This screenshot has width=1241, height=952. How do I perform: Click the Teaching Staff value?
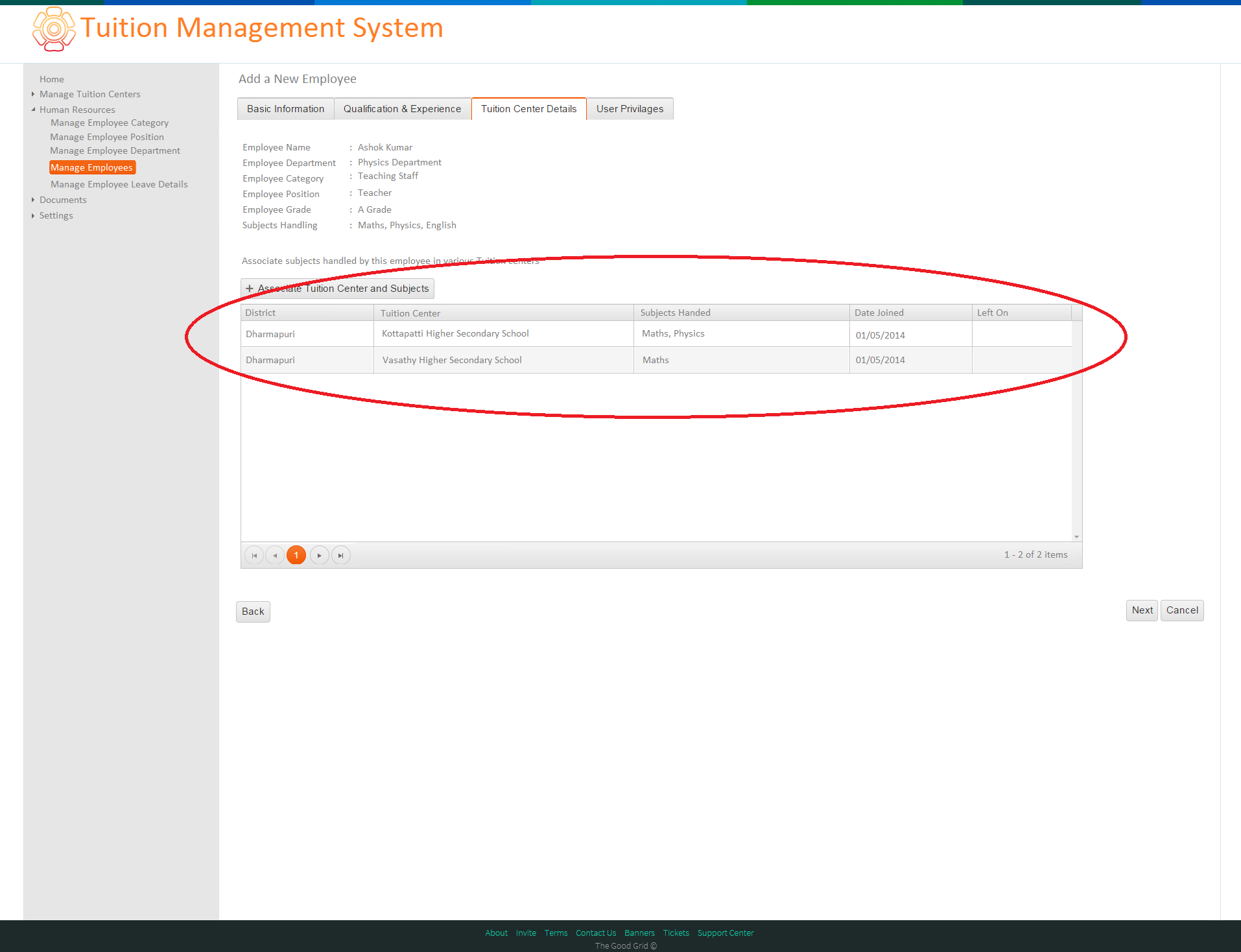click(388, 176)
